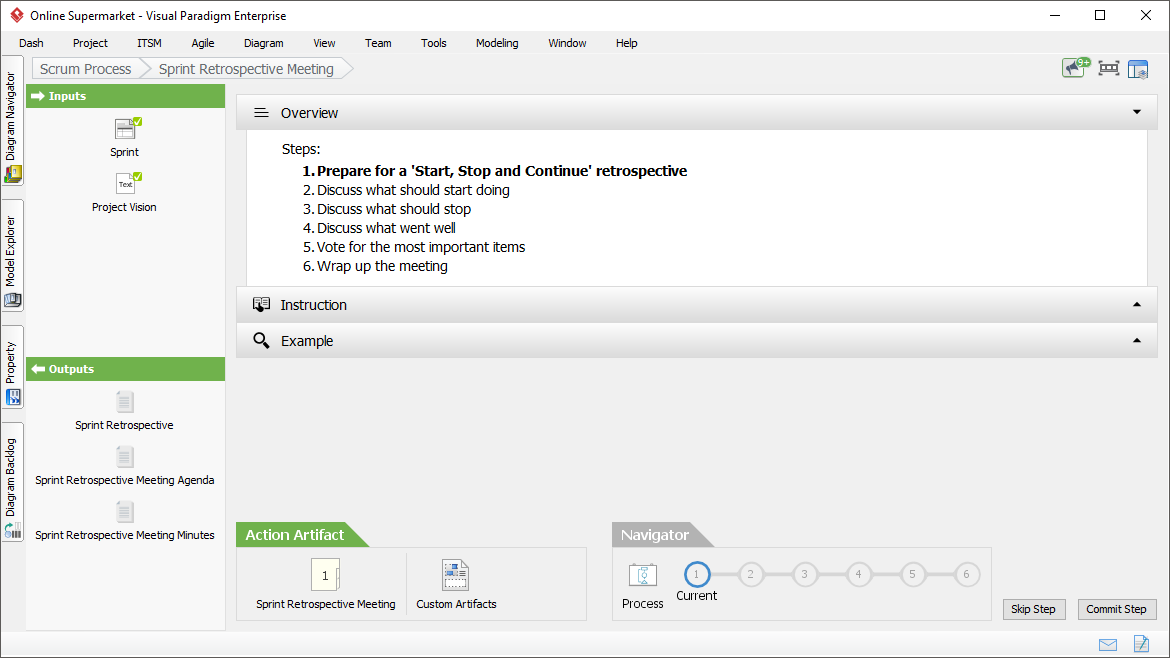Click the Example magnifier icon
1170x658 pixels.
(x=261, y=341)
